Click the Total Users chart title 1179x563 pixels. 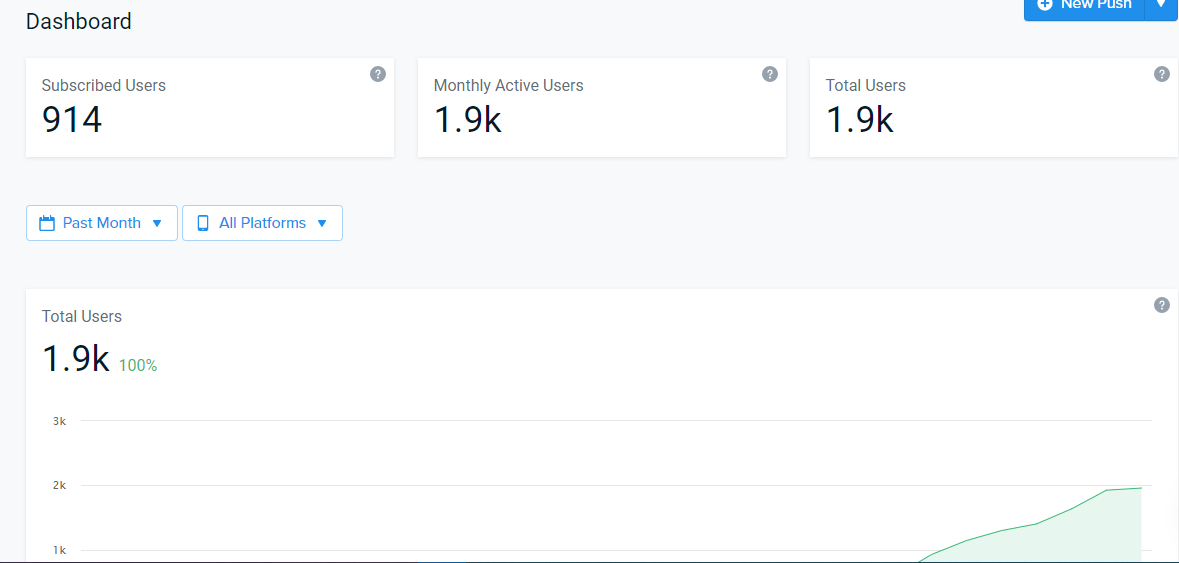(82, 316)
